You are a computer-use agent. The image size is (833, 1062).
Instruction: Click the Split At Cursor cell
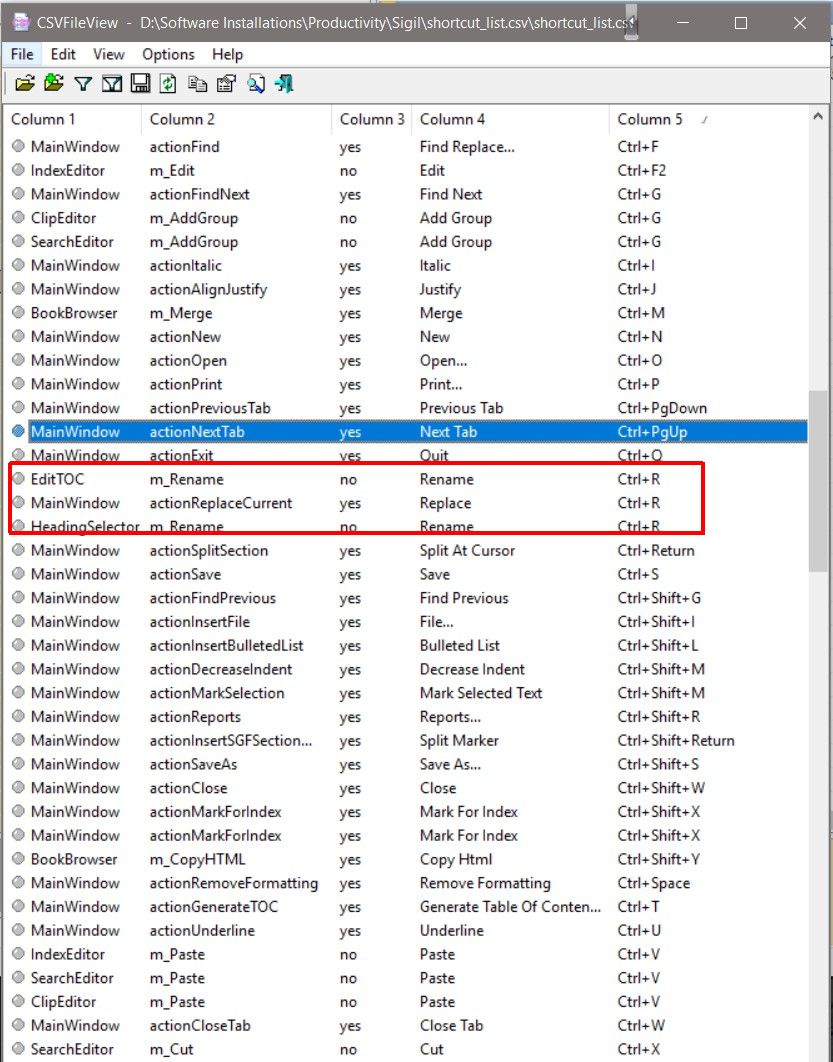click(467, 550)
